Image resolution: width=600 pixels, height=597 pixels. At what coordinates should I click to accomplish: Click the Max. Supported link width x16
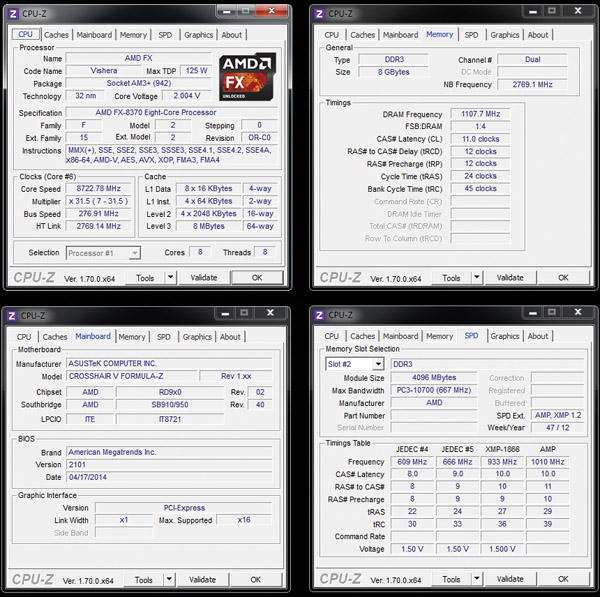(x=244, y=520)
